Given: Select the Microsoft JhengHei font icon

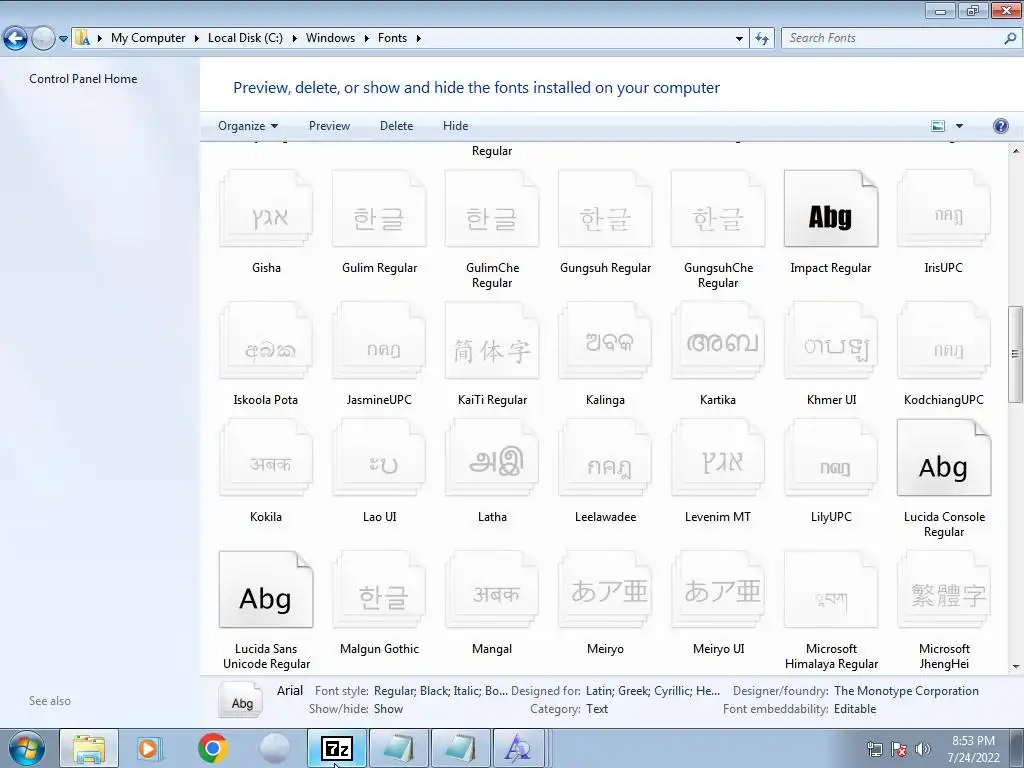Looking at the screenshot, I should click(x=944, y=589).
